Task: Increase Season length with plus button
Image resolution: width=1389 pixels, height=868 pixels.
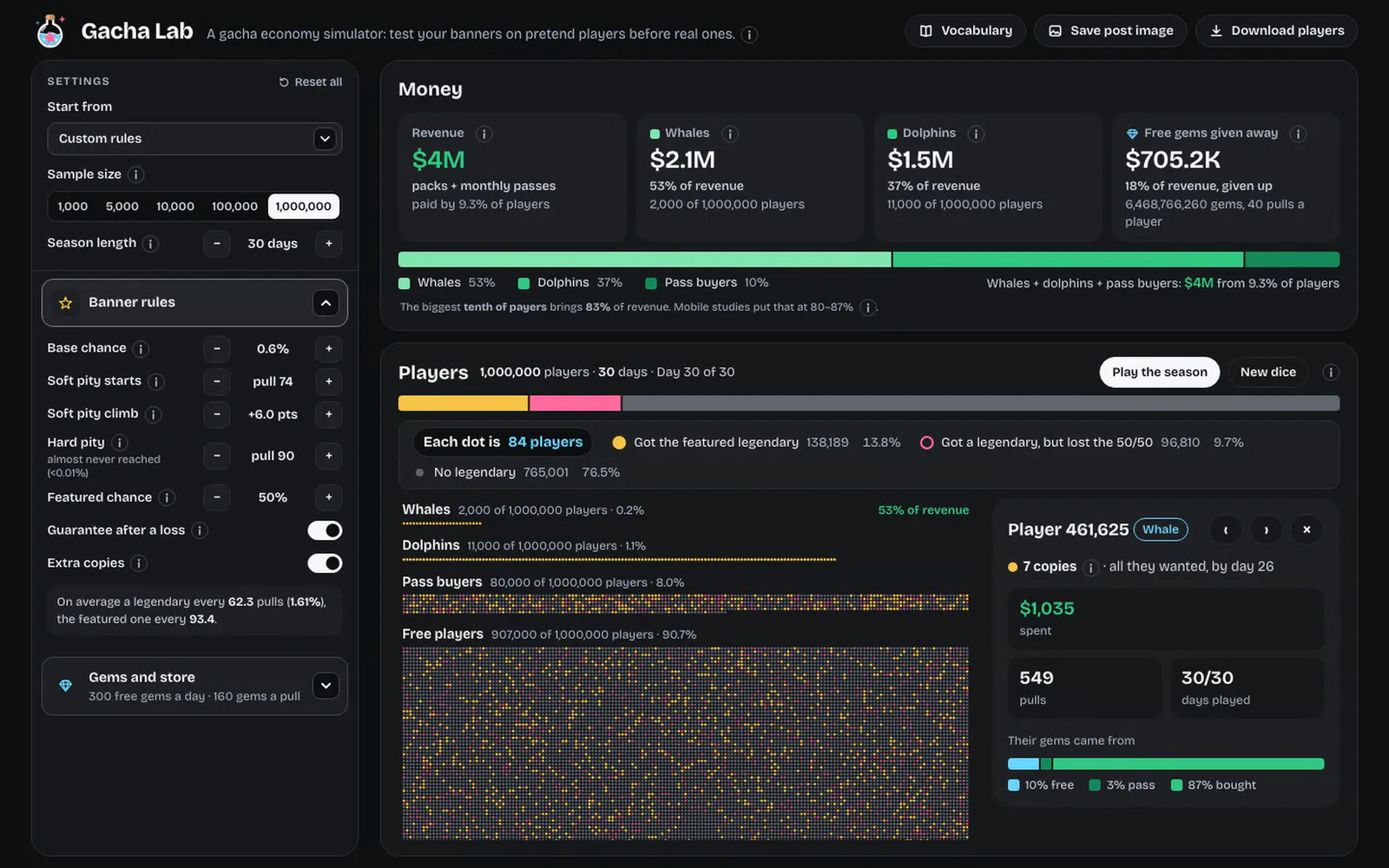Action: tap(329, 244)
